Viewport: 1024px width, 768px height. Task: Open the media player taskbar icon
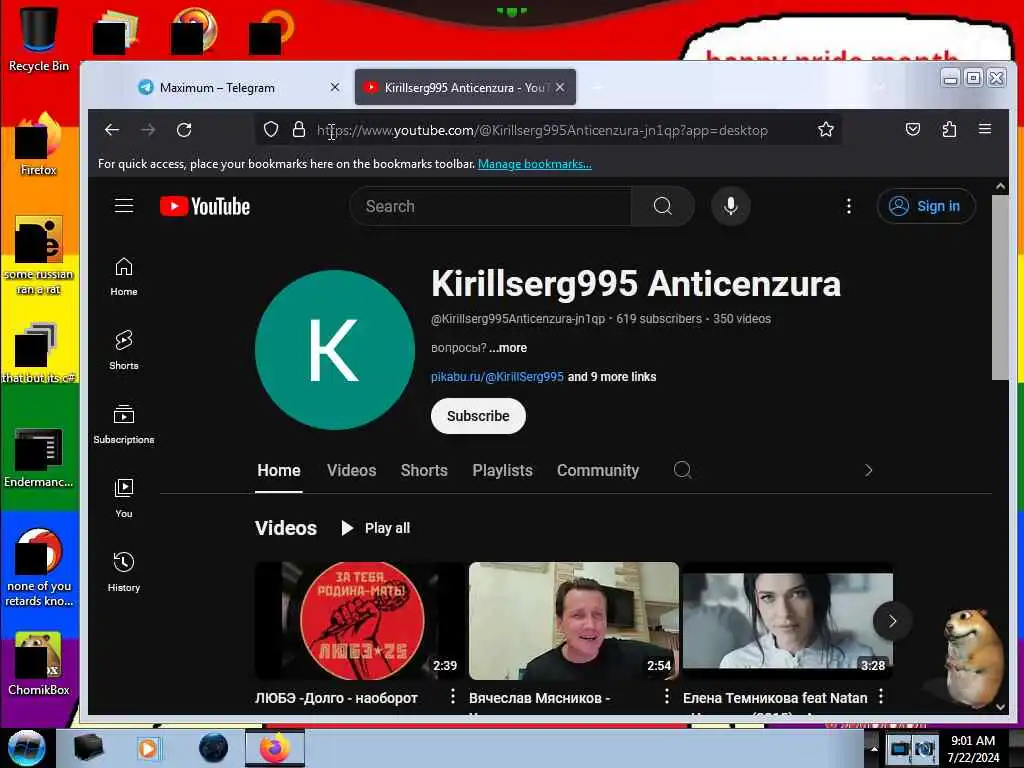pos(148,748)
